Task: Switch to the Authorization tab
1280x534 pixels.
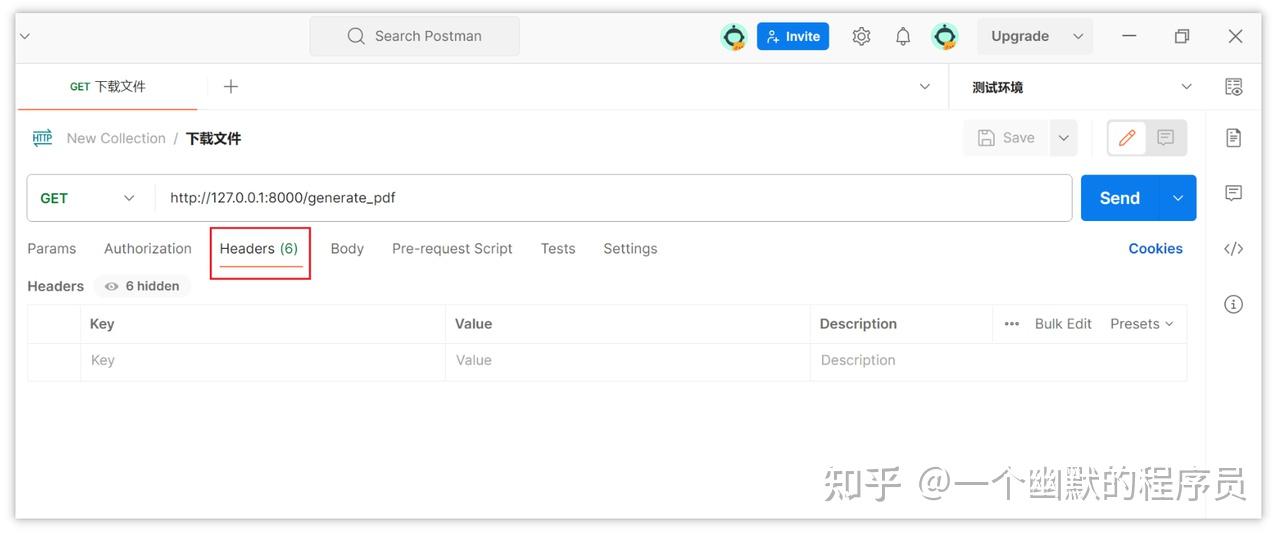Action: (148, 249)
